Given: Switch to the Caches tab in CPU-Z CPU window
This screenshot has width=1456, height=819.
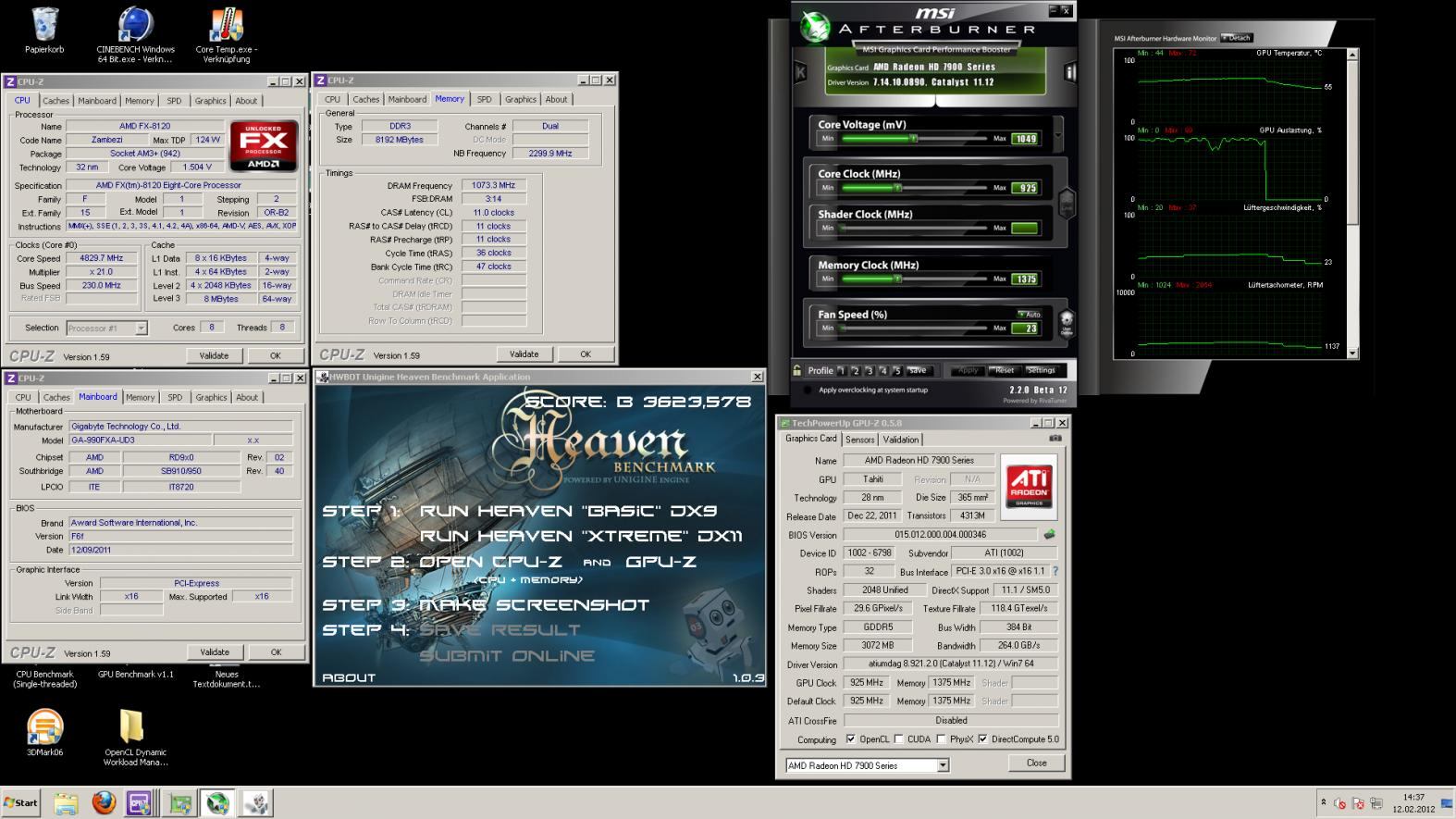Looking at the screenshot, I should [56, 101].
